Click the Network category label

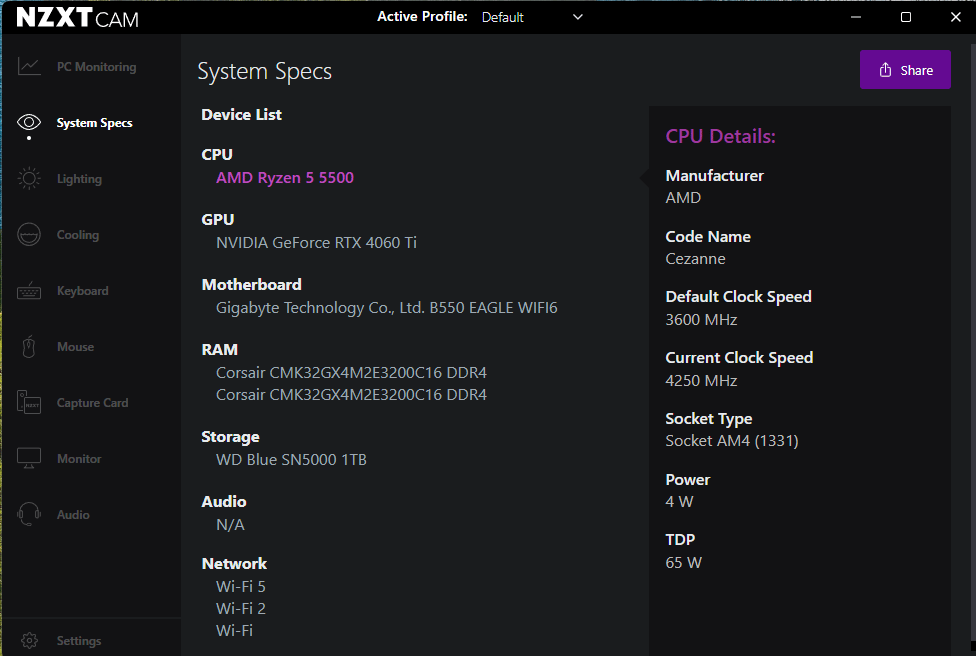click(x=234, y=564)
